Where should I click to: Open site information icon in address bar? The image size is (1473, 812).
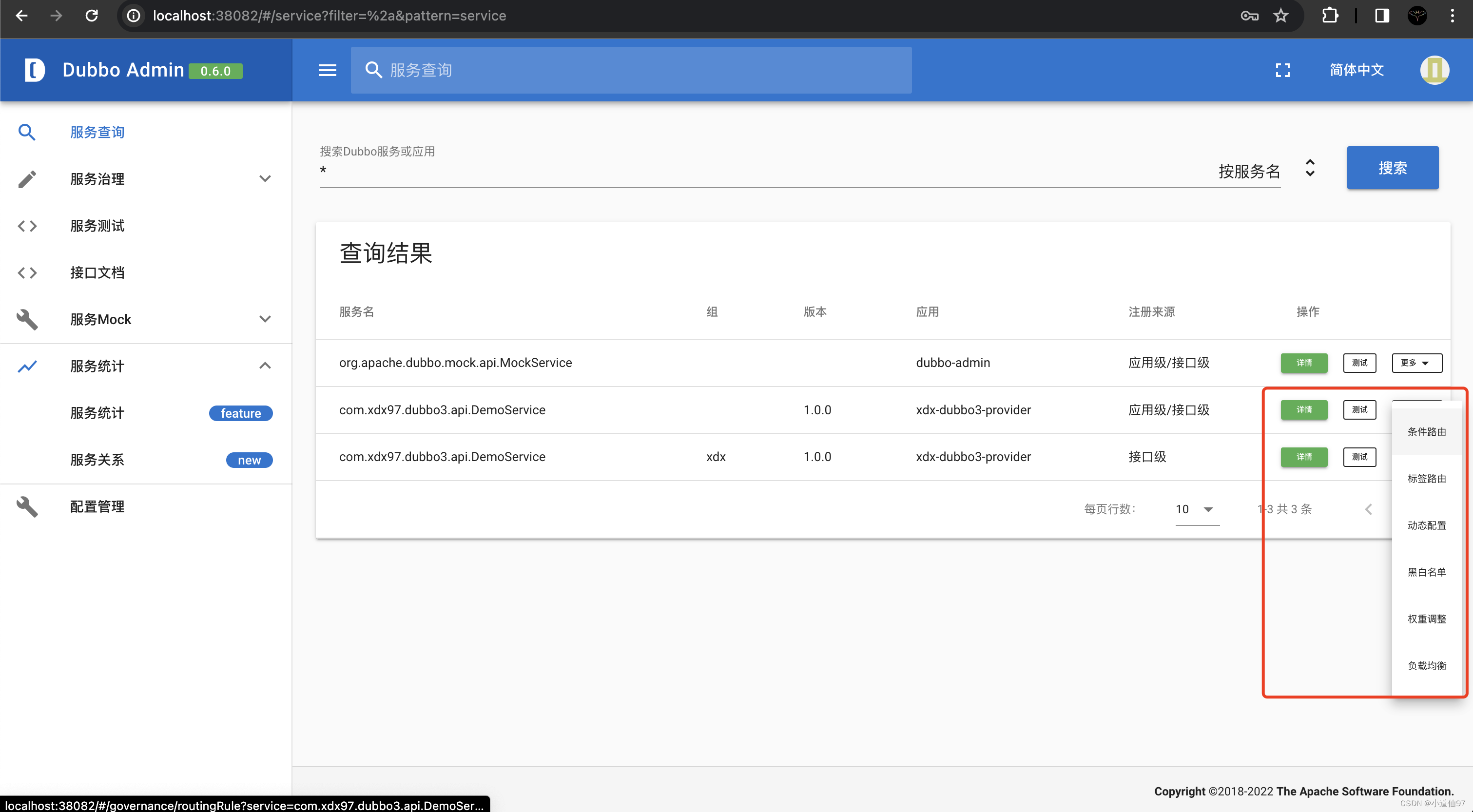tap(133, 16)
